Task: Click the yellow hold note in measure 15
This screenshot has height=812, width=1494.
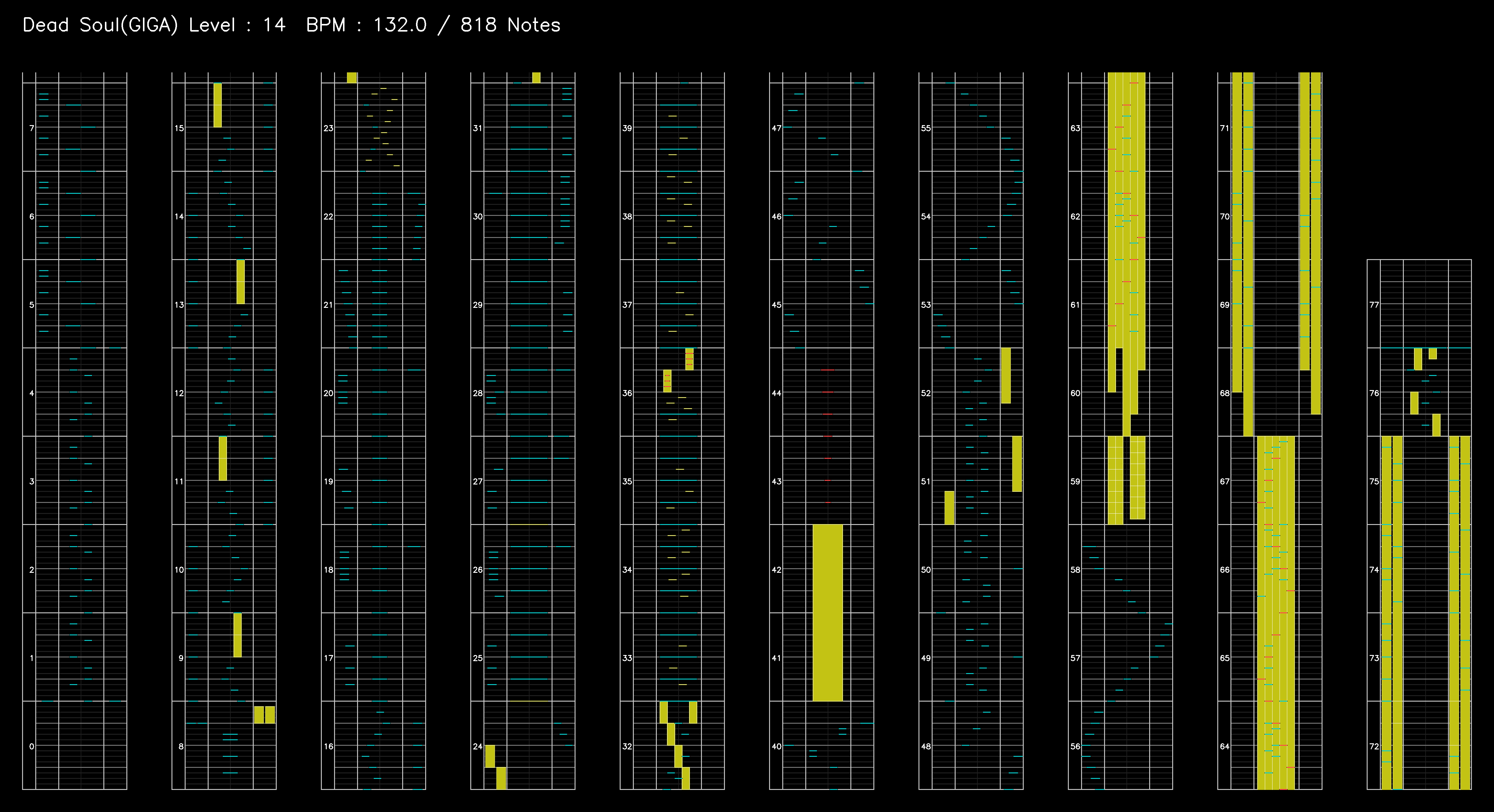Action: (218, 105)
